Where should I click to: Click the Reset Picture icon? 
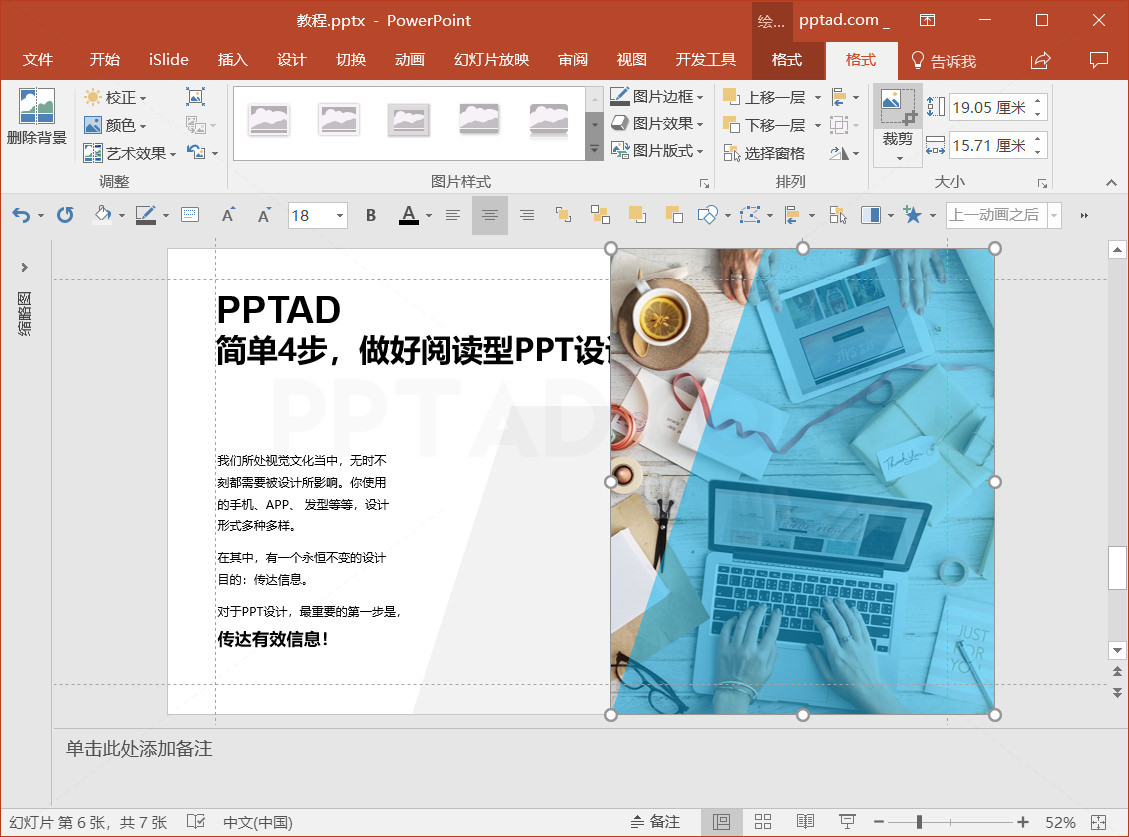pyautogui.click(x=196, y=152)
